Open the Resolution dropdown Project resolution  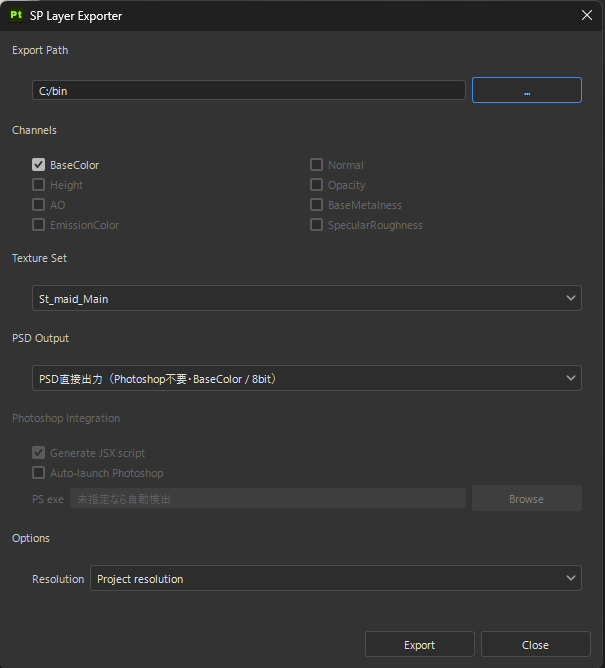point(336,579)
